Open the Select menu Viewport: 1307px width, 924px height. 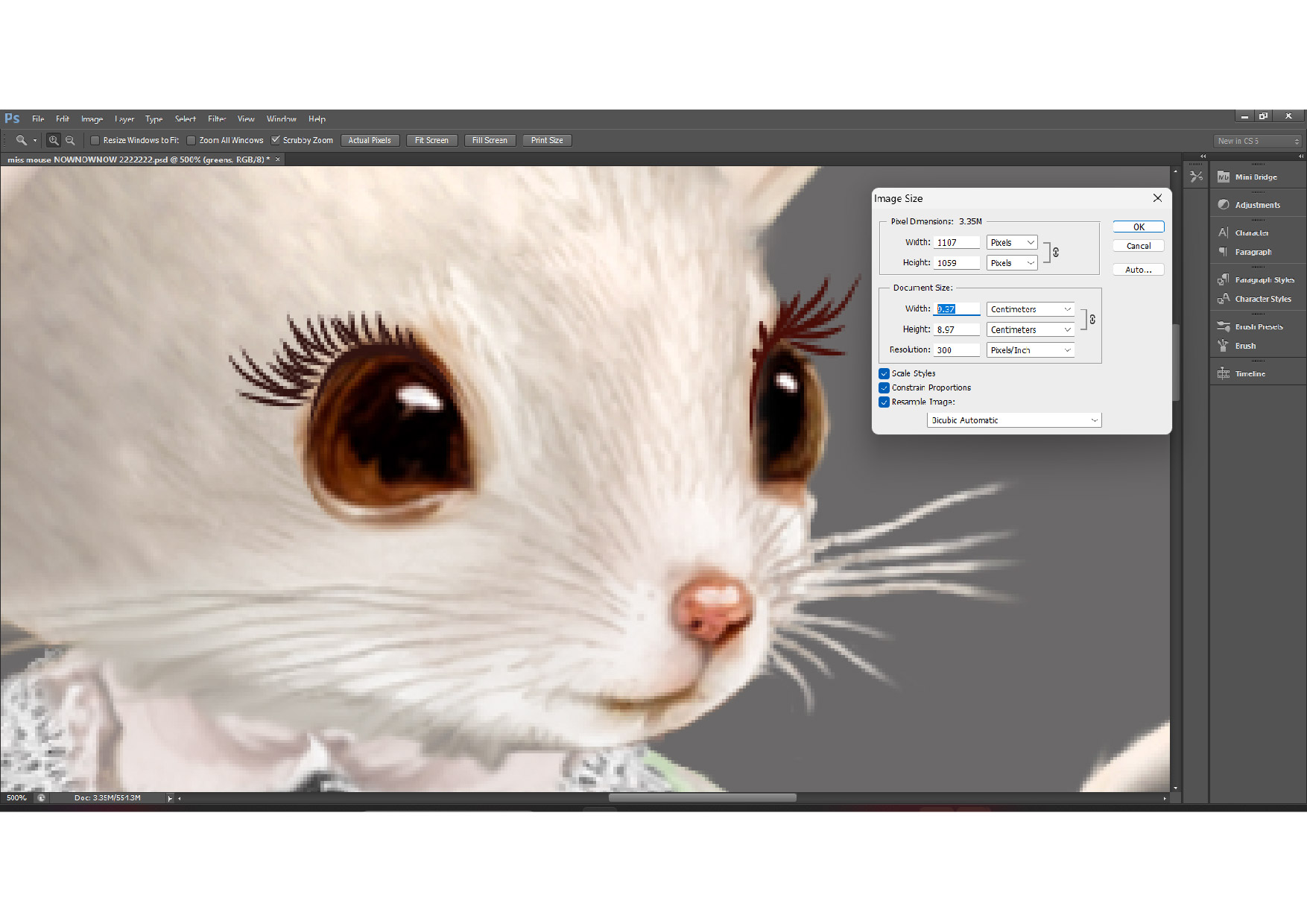pyautogui.click(x=186, y=119)
